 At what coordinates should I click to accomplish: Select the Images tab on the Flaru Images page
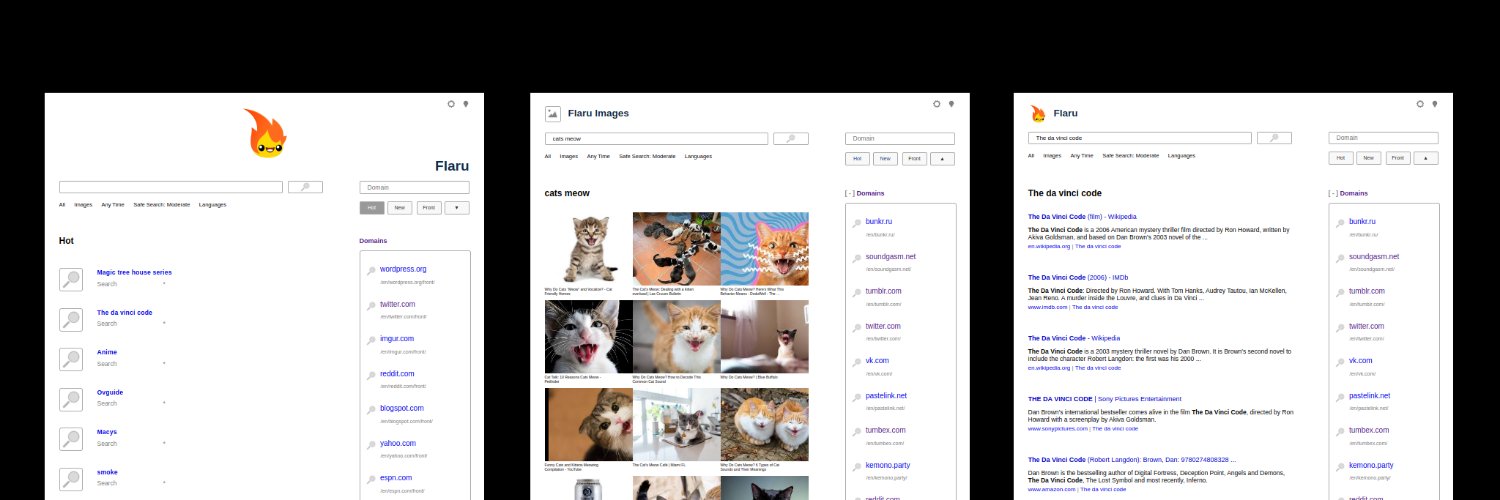click(569, 156)
